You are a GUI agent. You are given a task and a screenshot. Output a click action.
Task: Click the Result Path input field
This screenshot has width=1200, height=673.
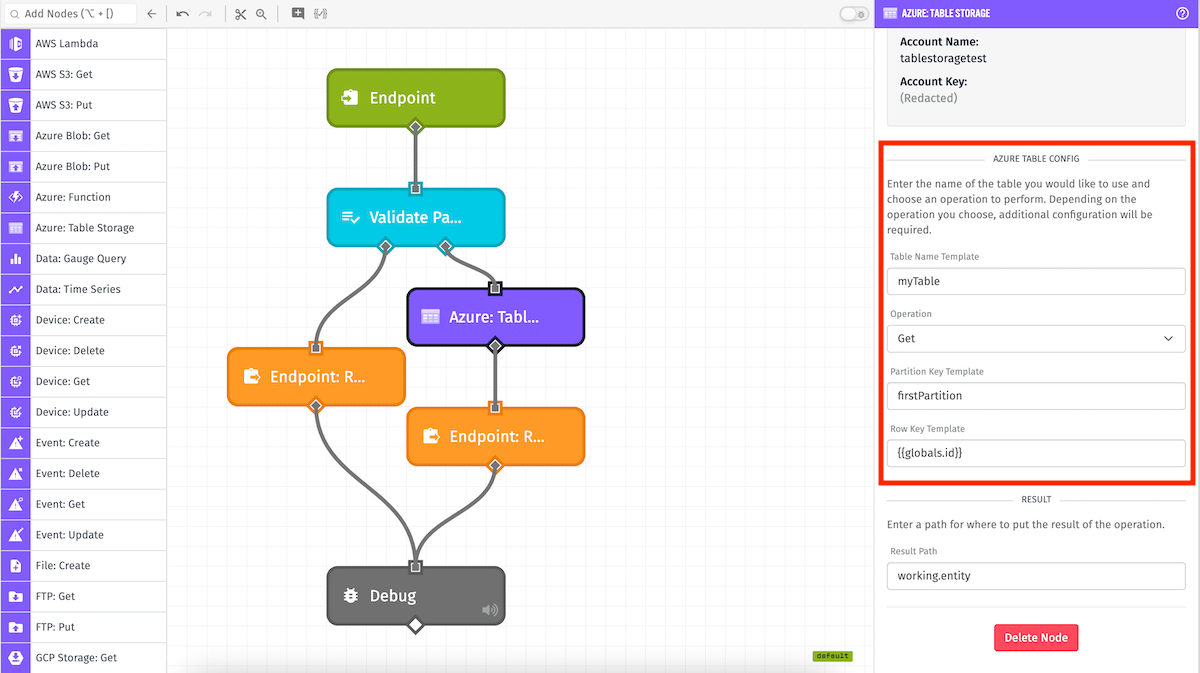pyautogui.click(x=1036, y=576)
